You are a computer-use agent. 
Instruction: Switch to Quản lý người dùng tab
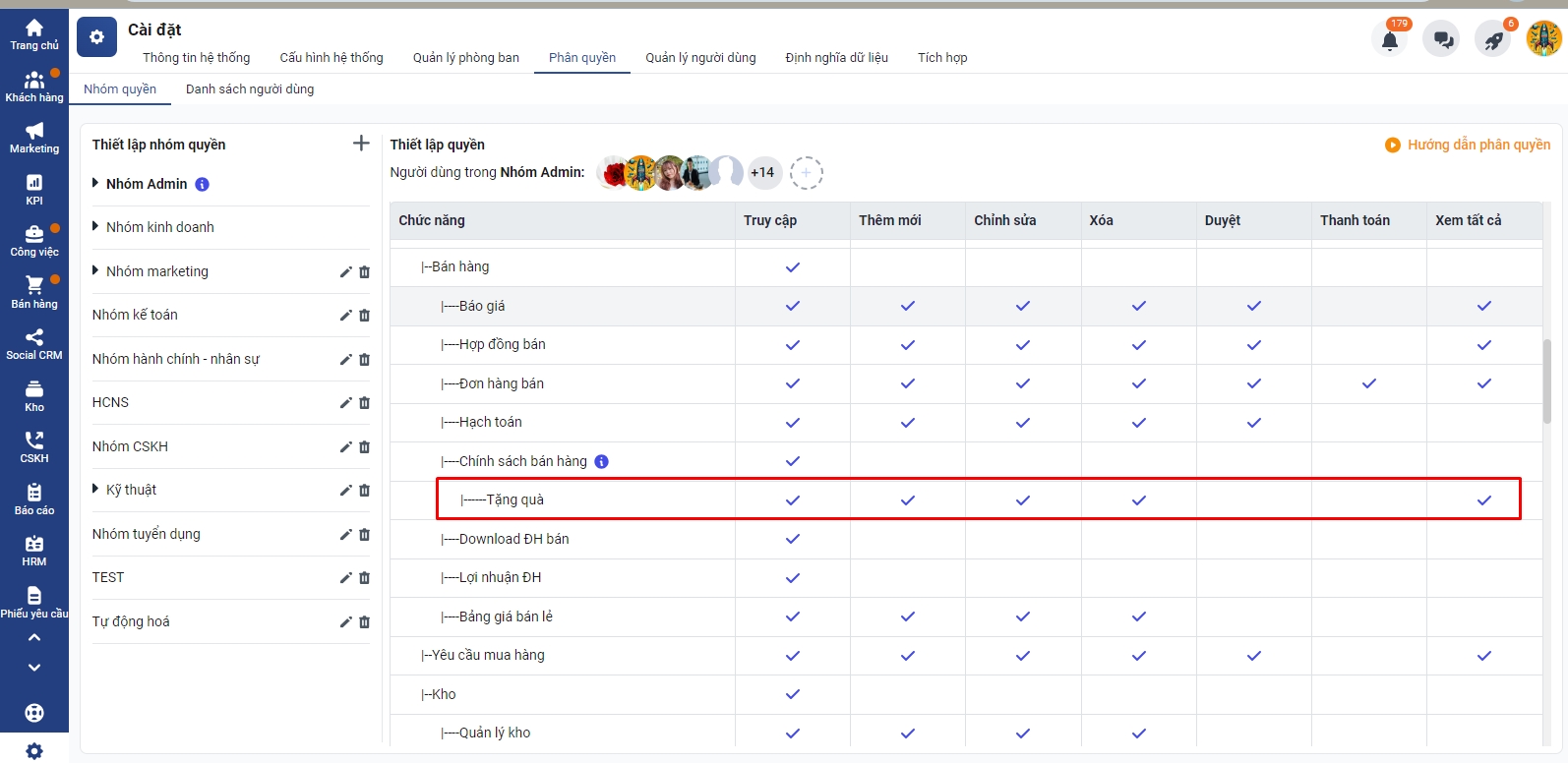[700, 58]
